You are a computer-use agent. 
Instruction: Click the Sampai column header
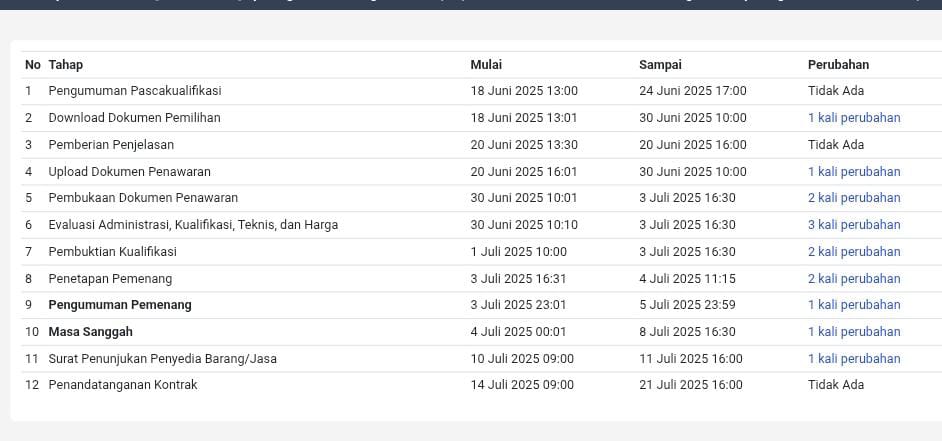coord(660,65)
